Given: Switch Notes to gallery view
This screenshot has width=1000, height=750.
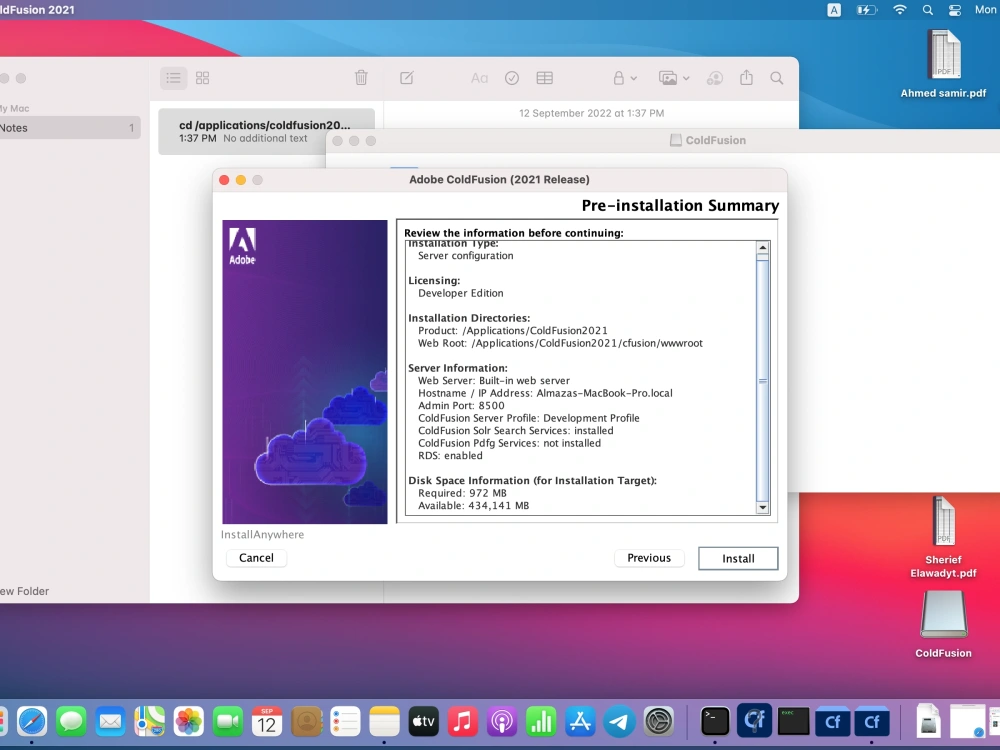Looking at the screenshot, I should pos(202,78).
